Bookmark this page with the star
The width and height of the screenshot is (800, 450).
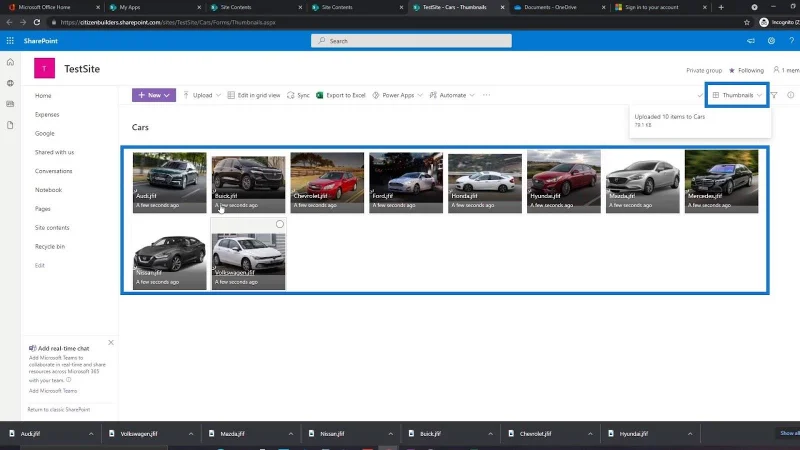point(747,22)
